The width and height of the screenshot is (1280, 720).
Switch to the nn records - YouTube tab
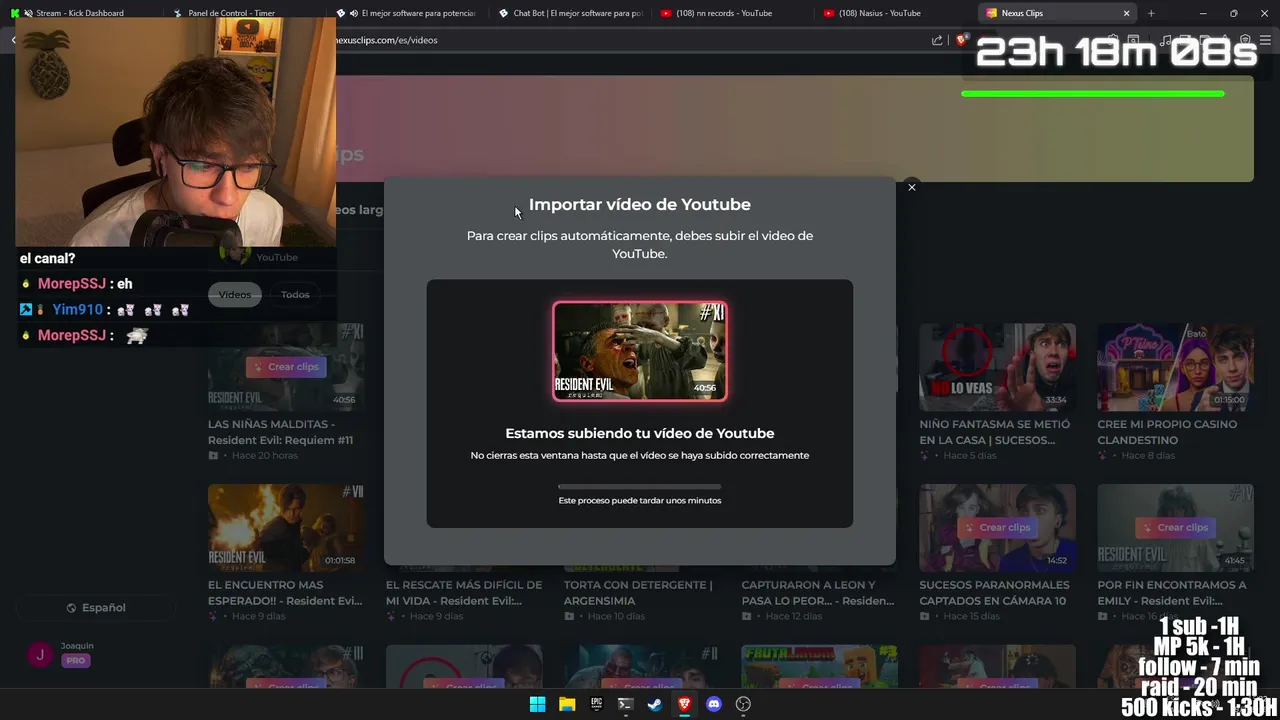point(730,13)
